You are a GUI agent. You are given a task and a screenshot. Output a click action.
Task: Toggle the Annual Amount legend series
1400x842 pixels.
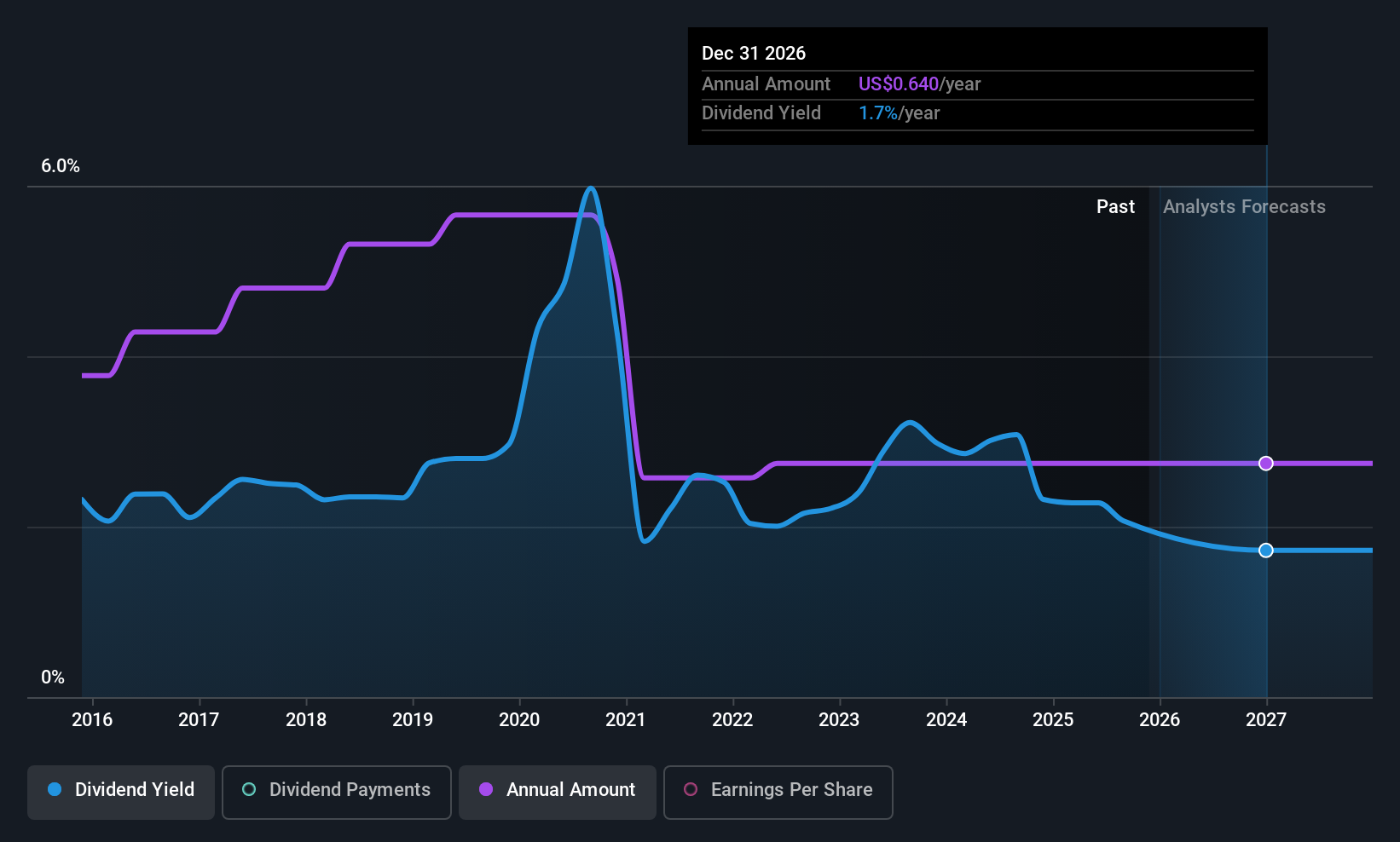pyautogui.click(x=558, y=790)
